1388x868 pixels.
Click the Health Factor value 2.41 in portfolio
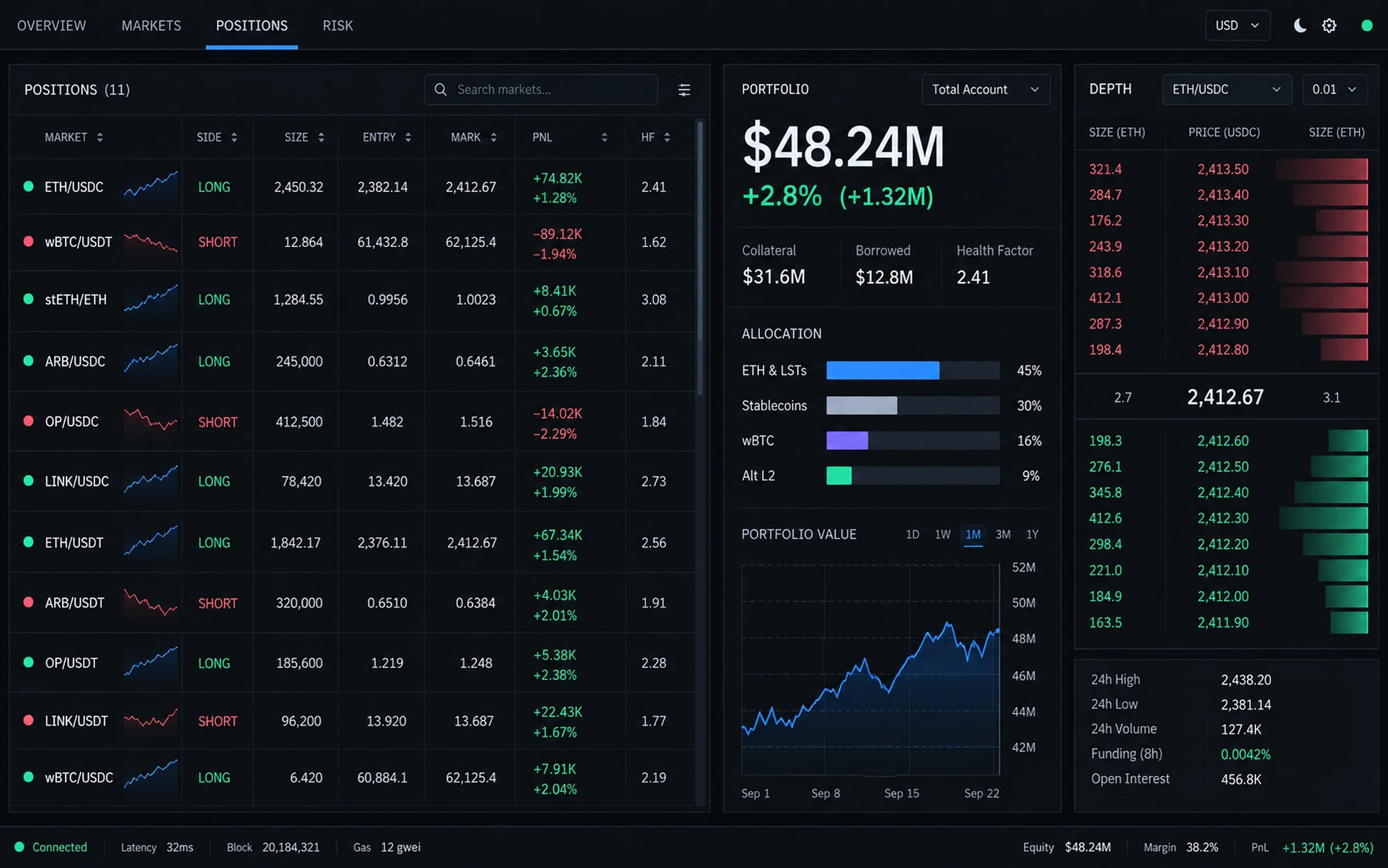click(x=973, y=277)
